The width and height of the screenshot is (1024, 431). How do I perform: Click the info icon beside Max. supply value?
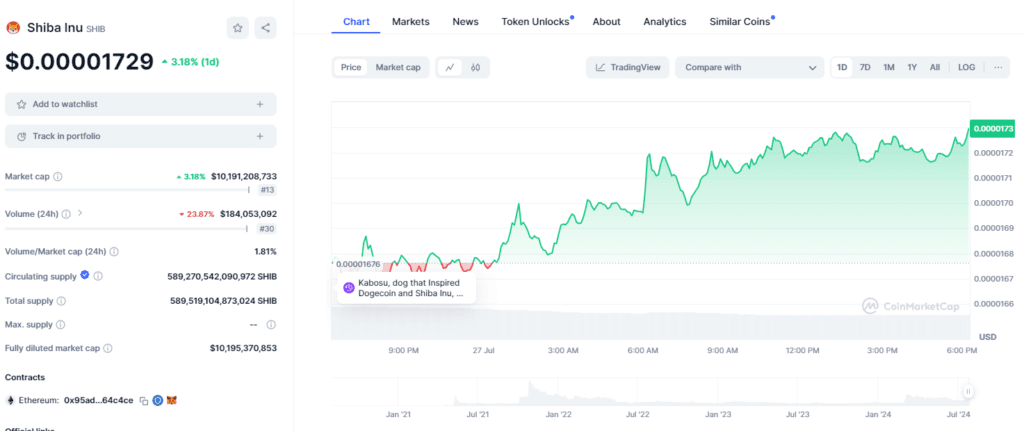click(x=271, y=325)
